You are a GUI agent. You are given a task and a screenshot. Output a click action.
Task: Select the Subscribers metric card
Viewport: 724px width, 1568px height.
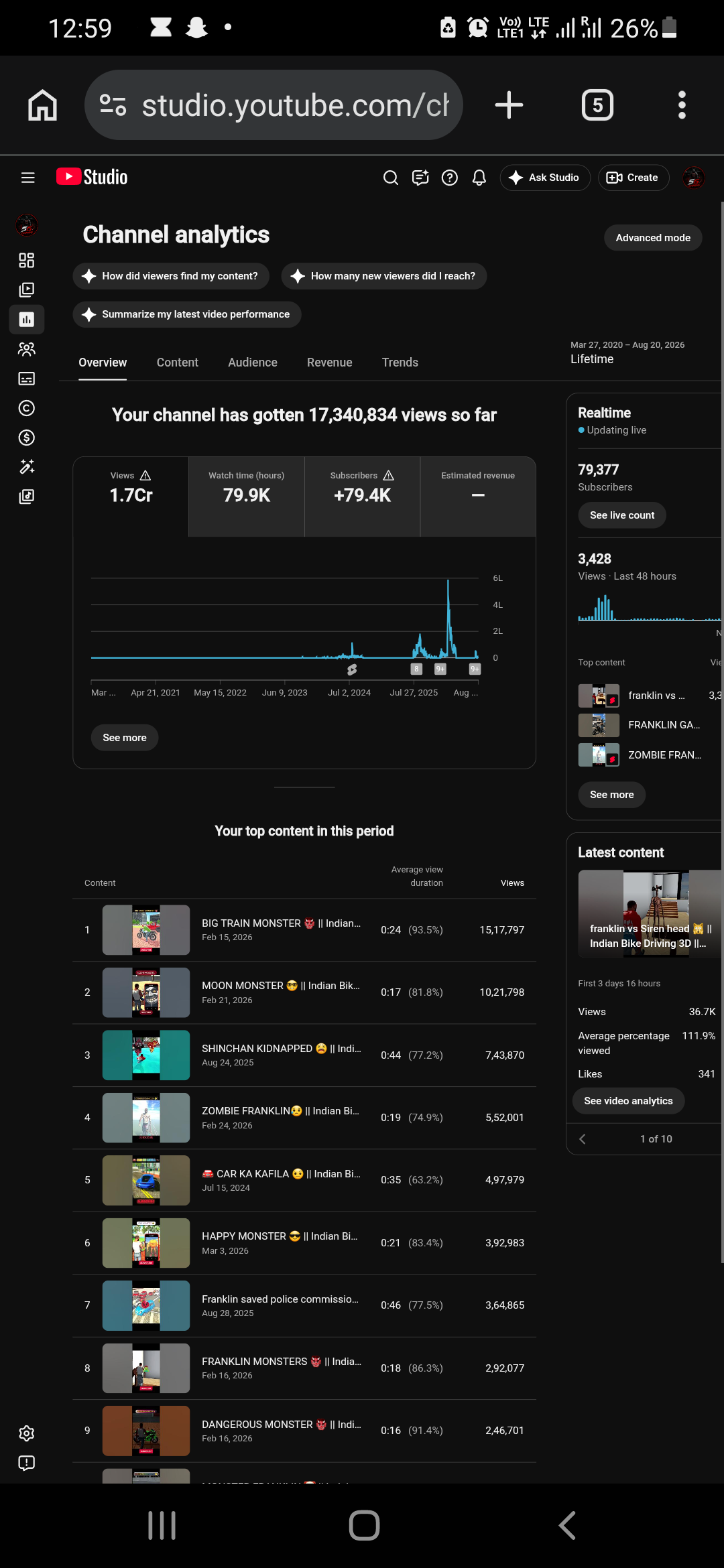tap(363, 497)
